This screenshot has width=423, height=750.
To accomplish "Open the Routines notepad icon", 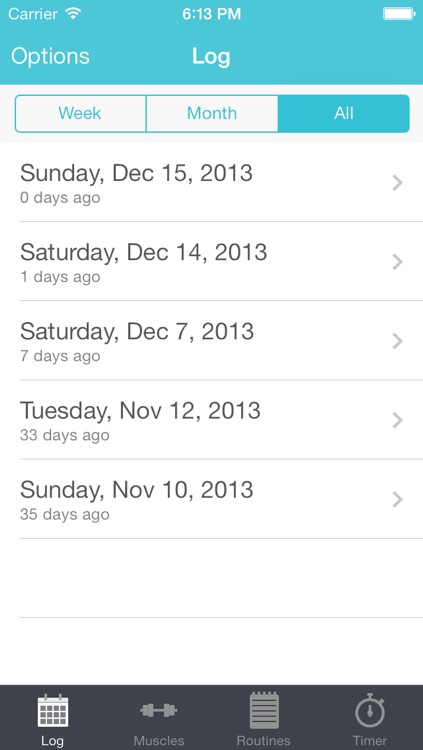I will pyautogui.click(x=264, y=711).
